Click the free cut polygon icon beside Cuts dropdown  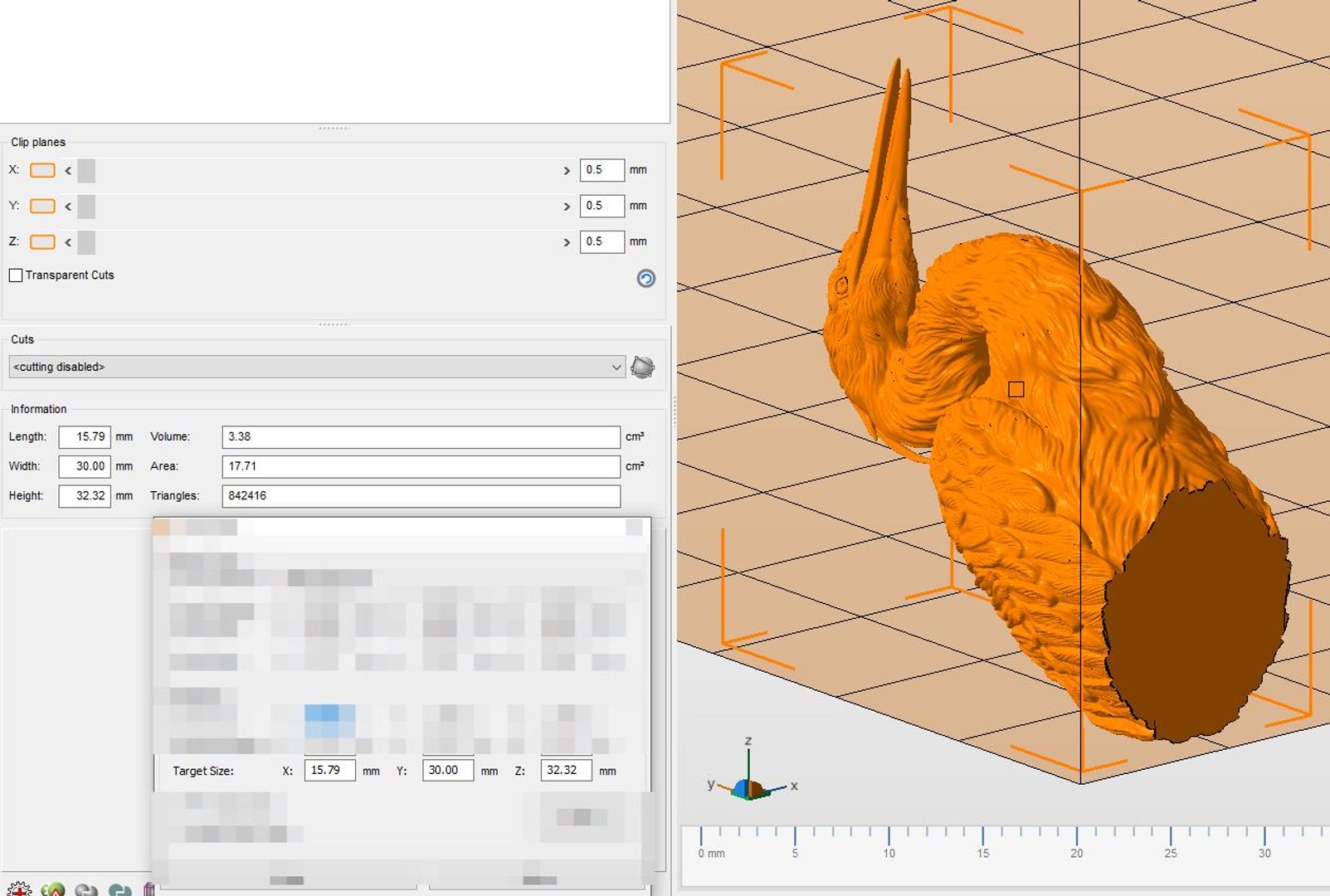pyautogui.click(x=642, y=367)
